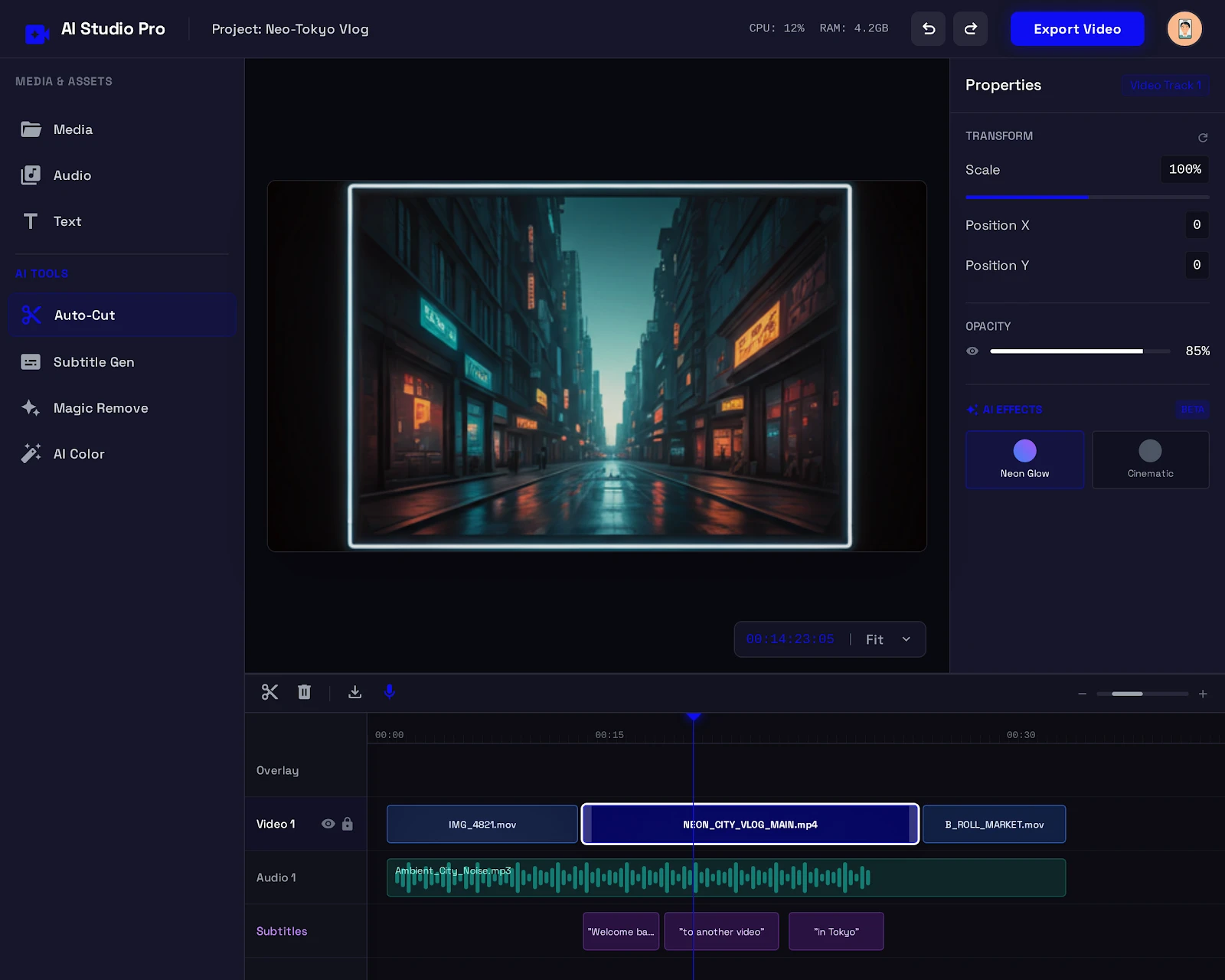Image resolution: width=1225 pixels, height=980 pixels.
Task: Select the "to another video" subtitle block
Action: tap(721, 931)
